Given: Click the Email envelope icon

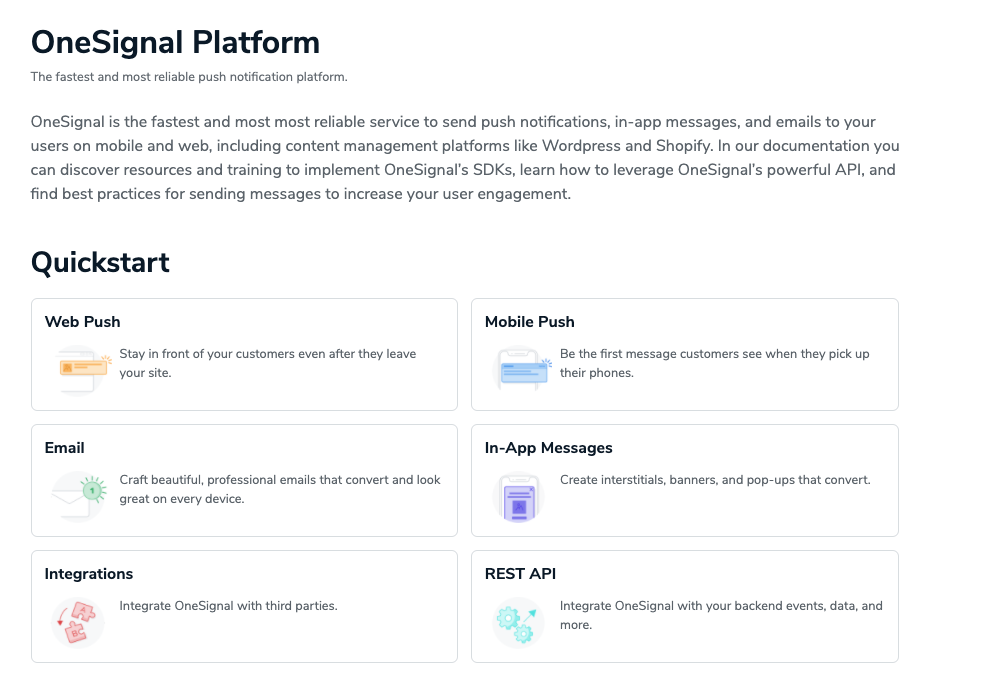Looking at the screenshot, I should coord(80,495).
